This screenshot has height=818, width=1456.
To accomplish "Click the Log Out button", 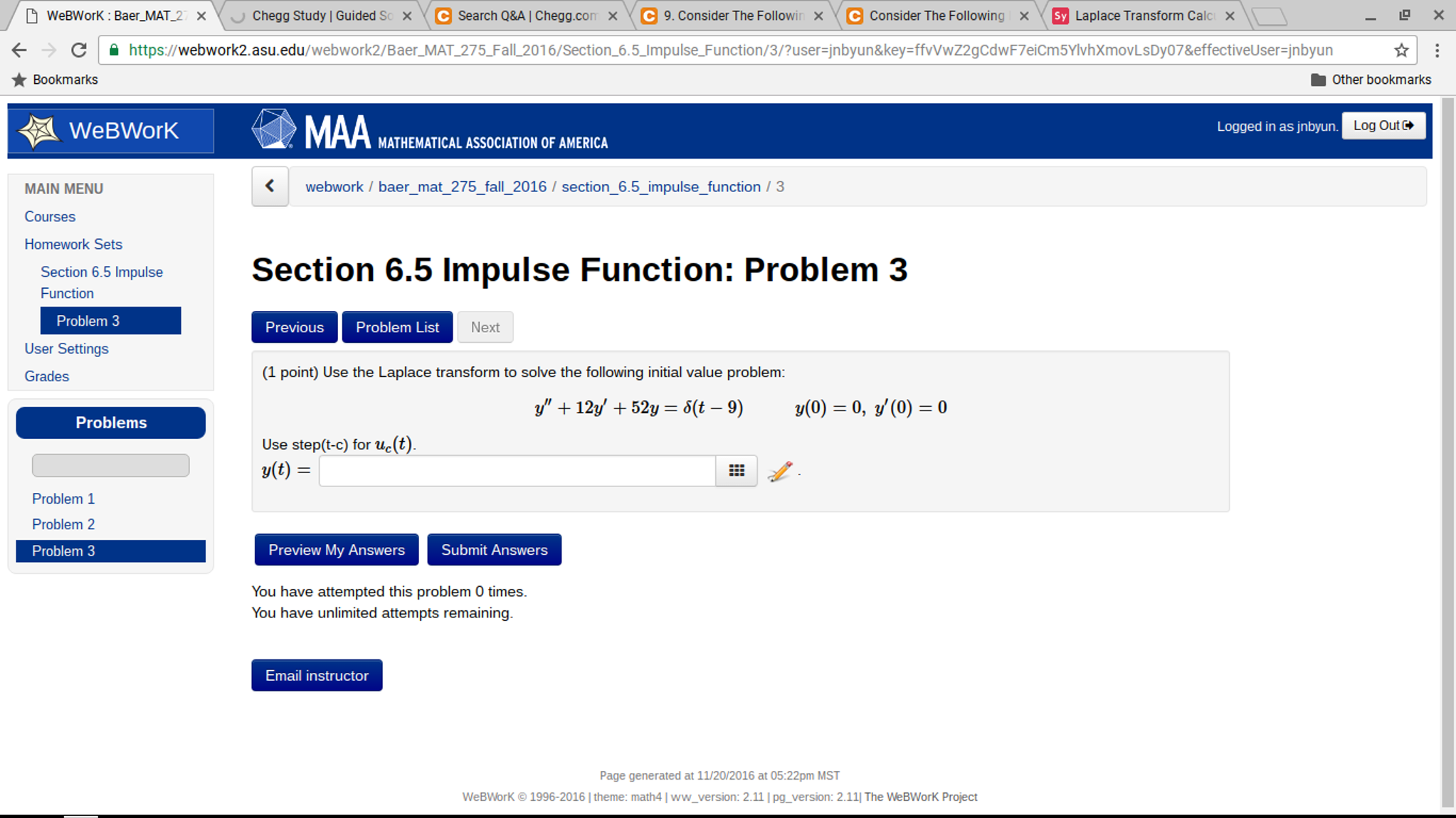I will pyautogui.click(x=1383, y=126).
